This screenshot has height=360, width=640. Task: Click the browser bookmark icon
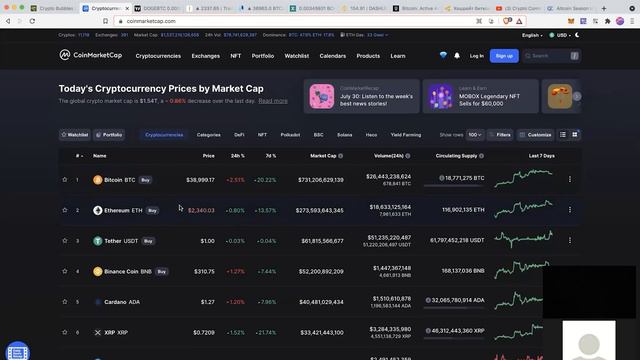click(x=106, y=21)
